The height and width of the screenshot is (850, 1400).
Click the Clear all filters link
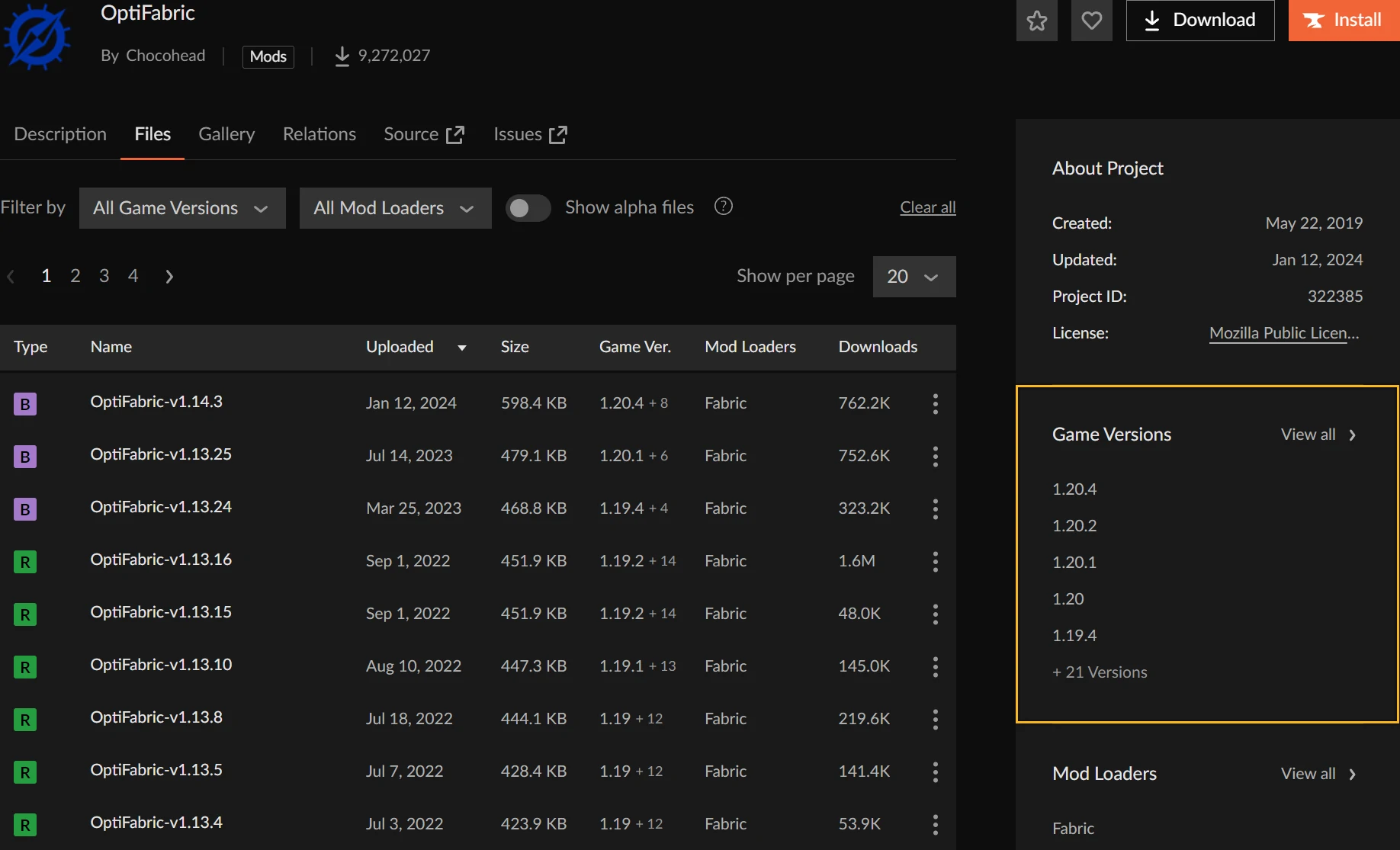927,207
